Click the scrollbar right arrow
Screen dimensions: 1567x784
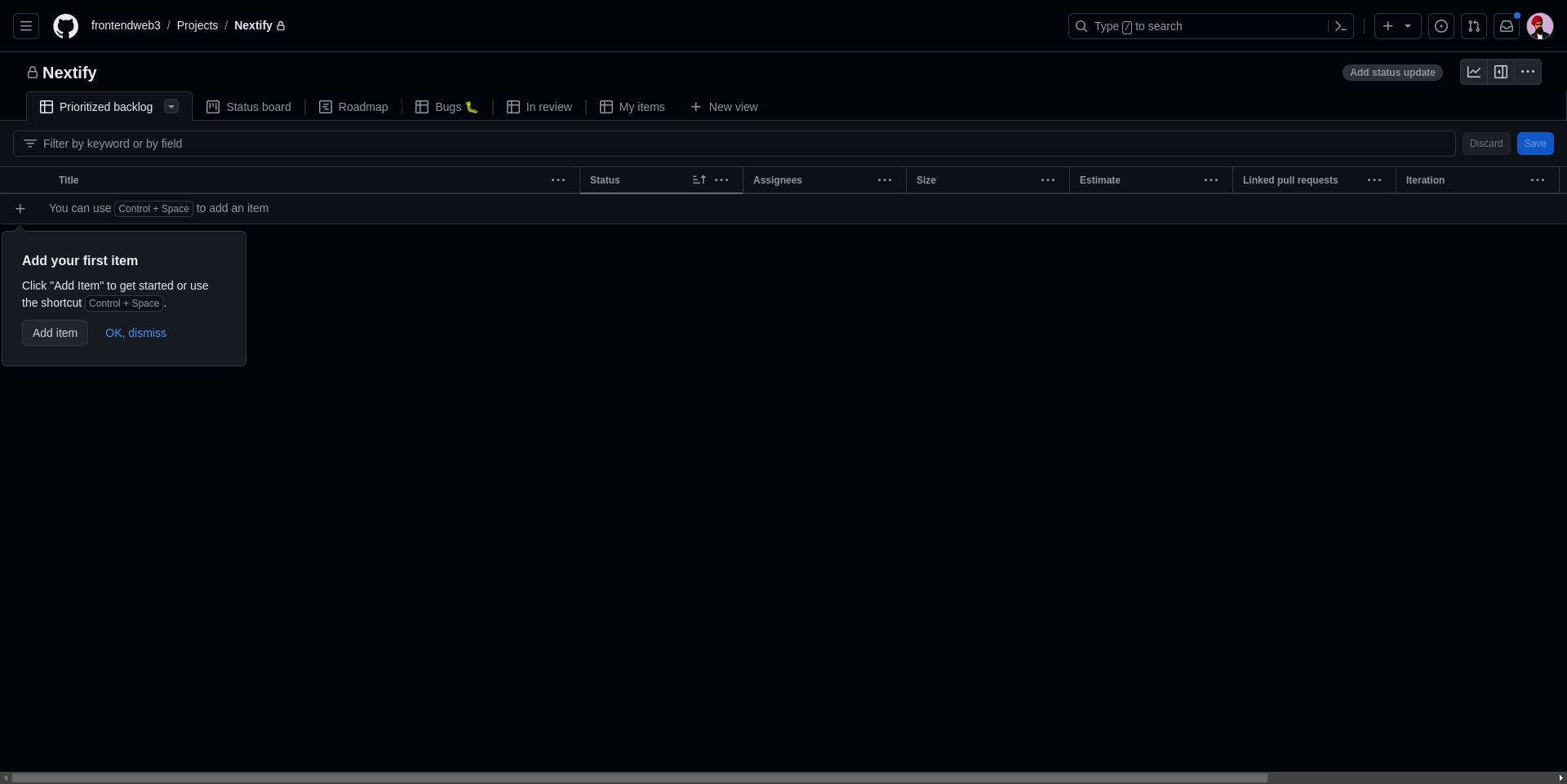[x=1561, y=777]
